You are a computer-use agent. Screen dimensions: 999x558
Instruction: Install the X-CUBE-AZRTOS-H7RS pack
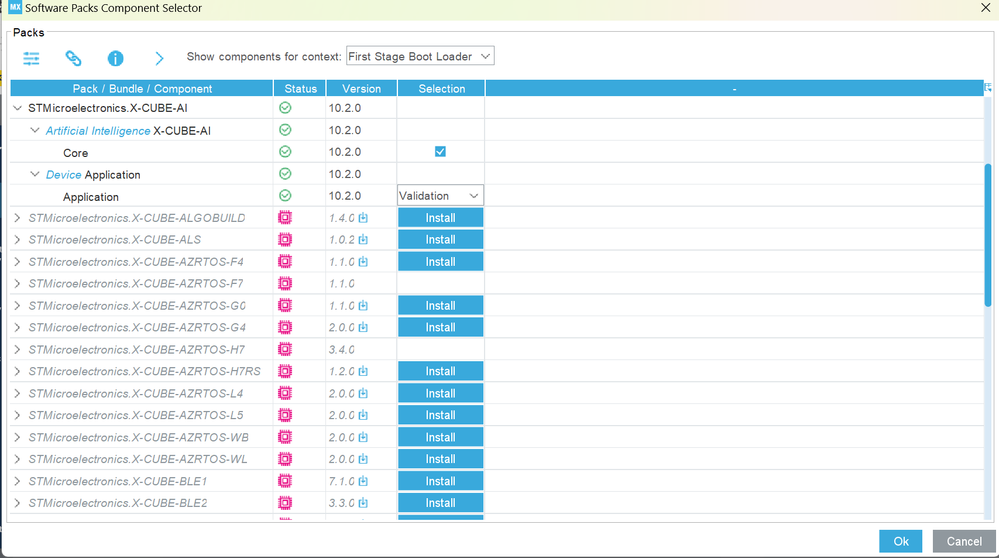[440, 371]
